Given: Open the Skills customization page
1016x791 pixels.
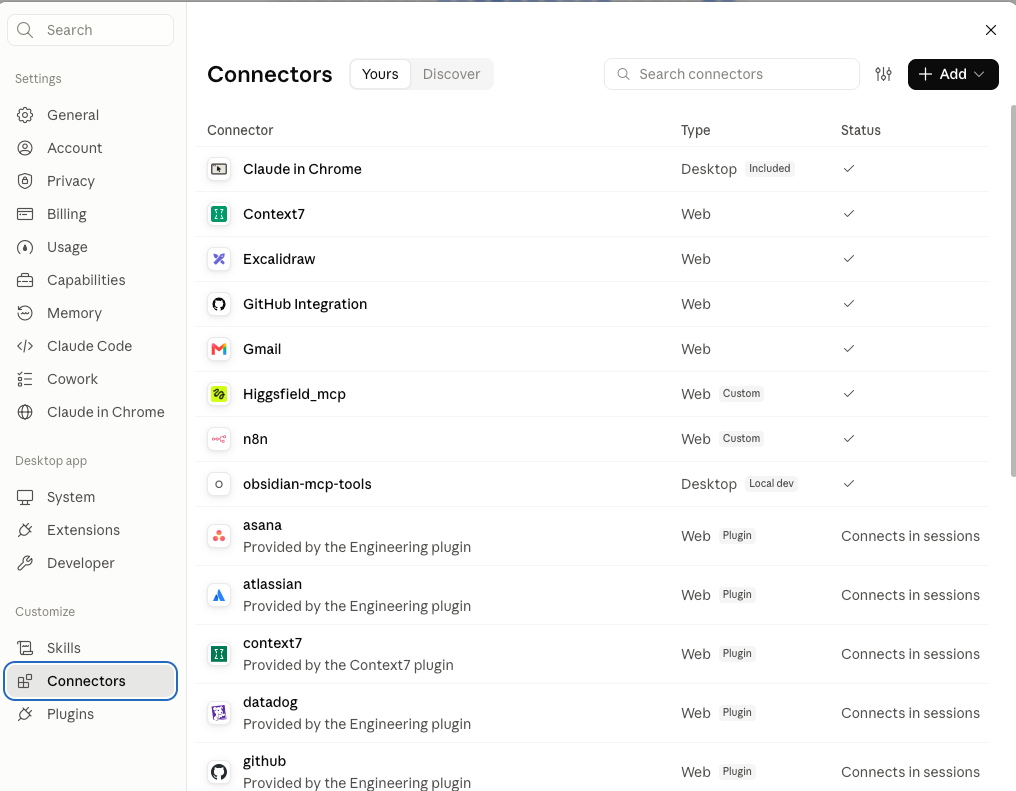Looking at the screenshot, I should pos(90,648).
